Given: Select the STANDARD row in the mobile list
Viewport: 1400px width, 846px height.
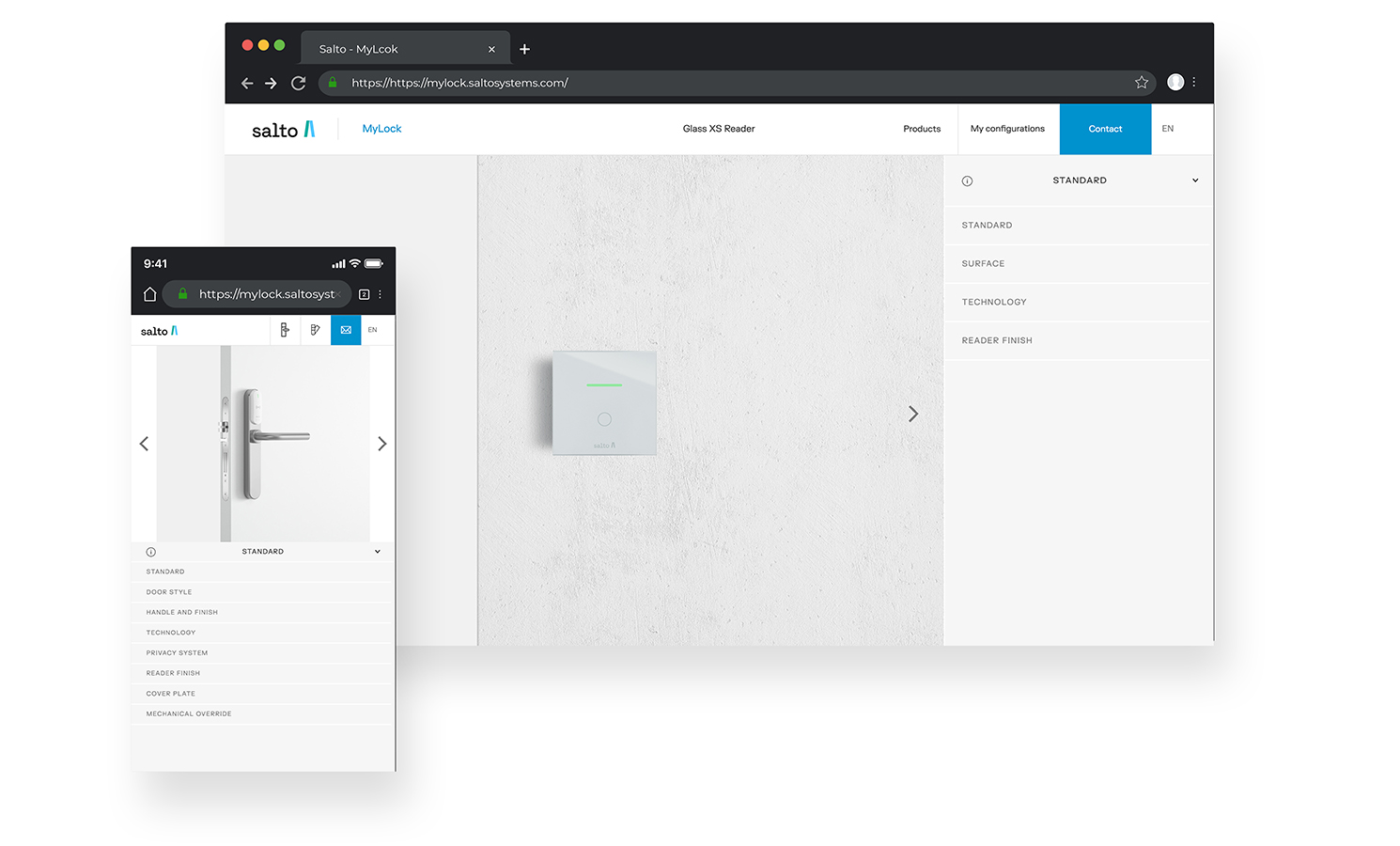Looking at the screenshot, I should [x=262, y=572].
